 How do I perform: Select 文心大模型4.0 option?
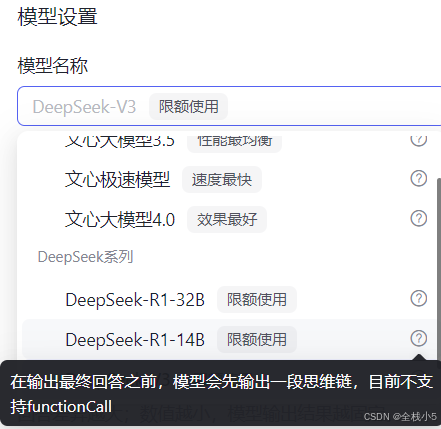[229, 219]
